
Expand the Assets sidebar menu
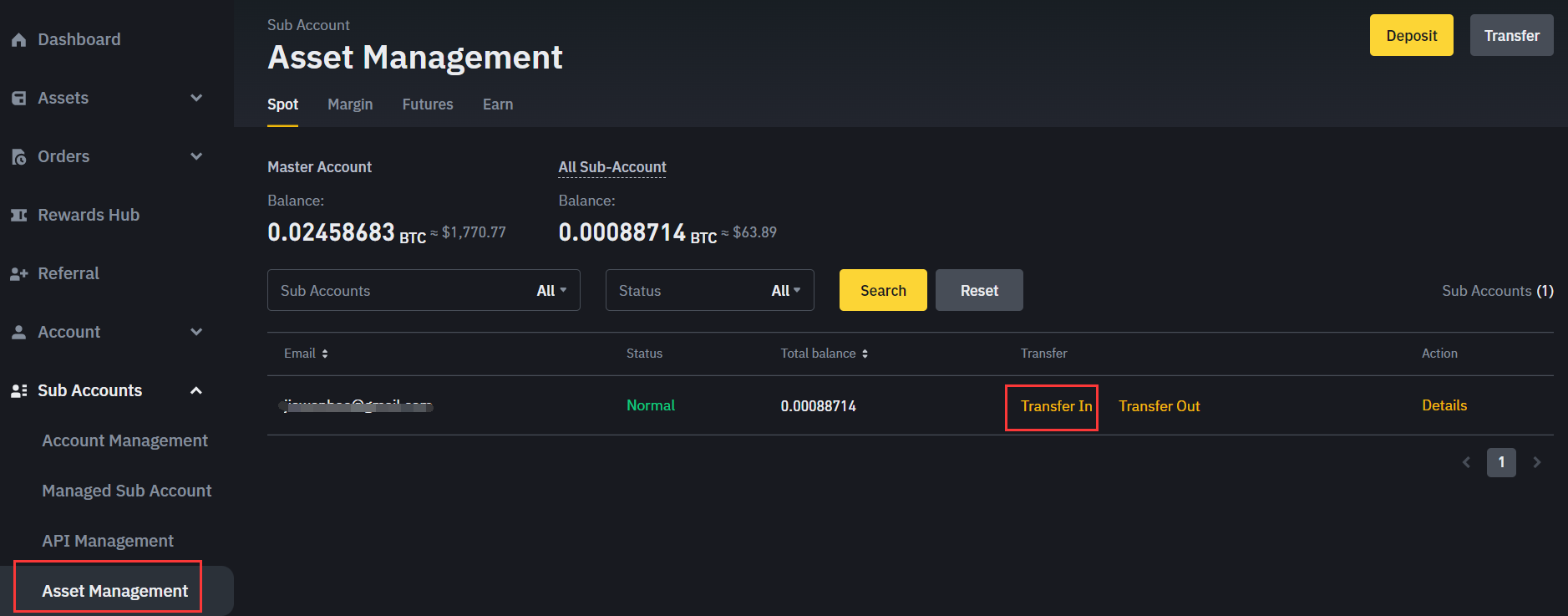pos(196,98)
